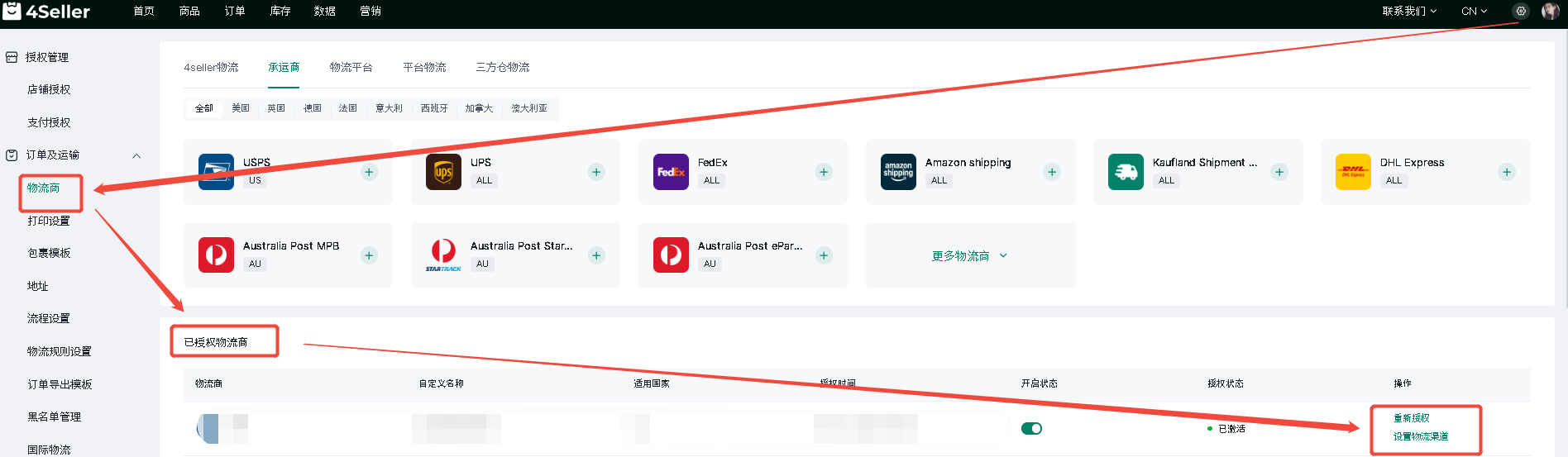Click the 重新授权 link
The width and height of the screenshot is (1568, 457).
click(1411, 418)
